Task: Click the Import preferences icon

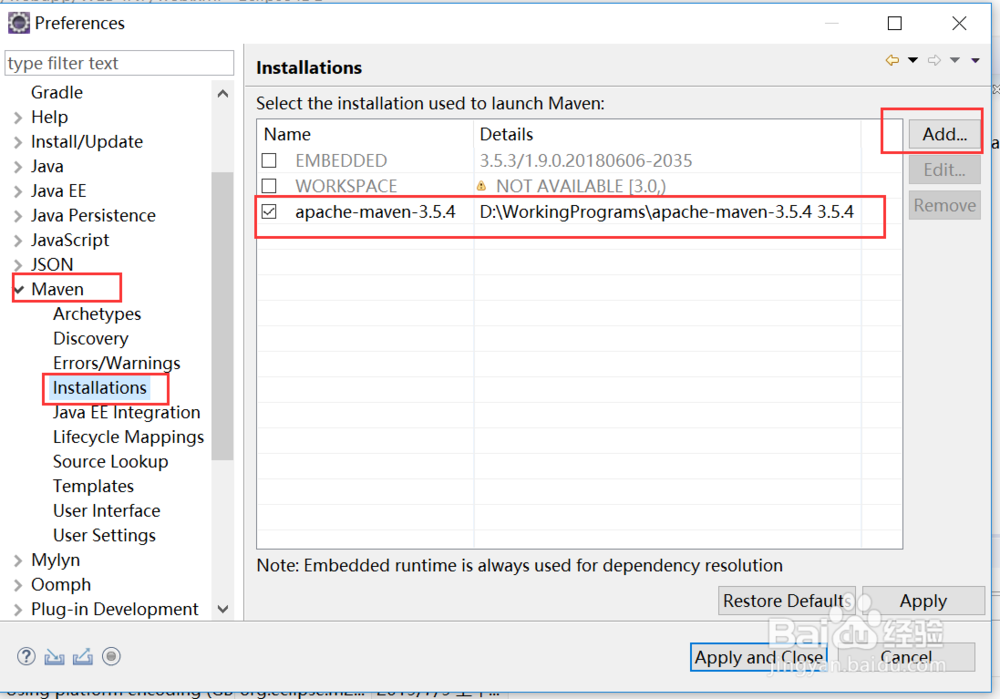Action: pyautogui.click(x=54, y=657)
